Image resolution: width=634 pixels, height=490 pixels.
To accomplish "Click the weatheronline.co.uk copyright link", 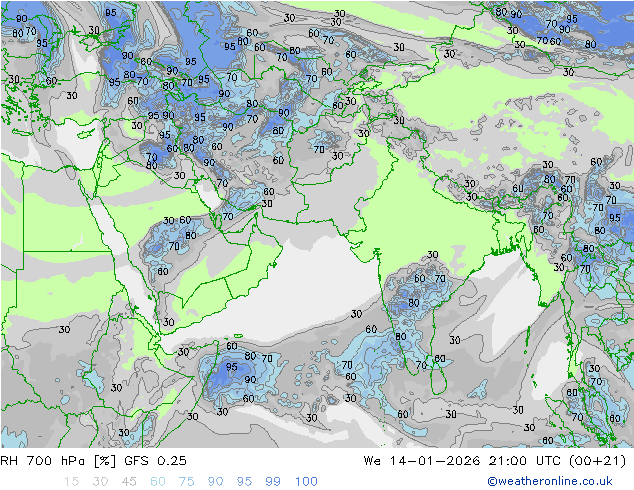I will click(550, 481).
